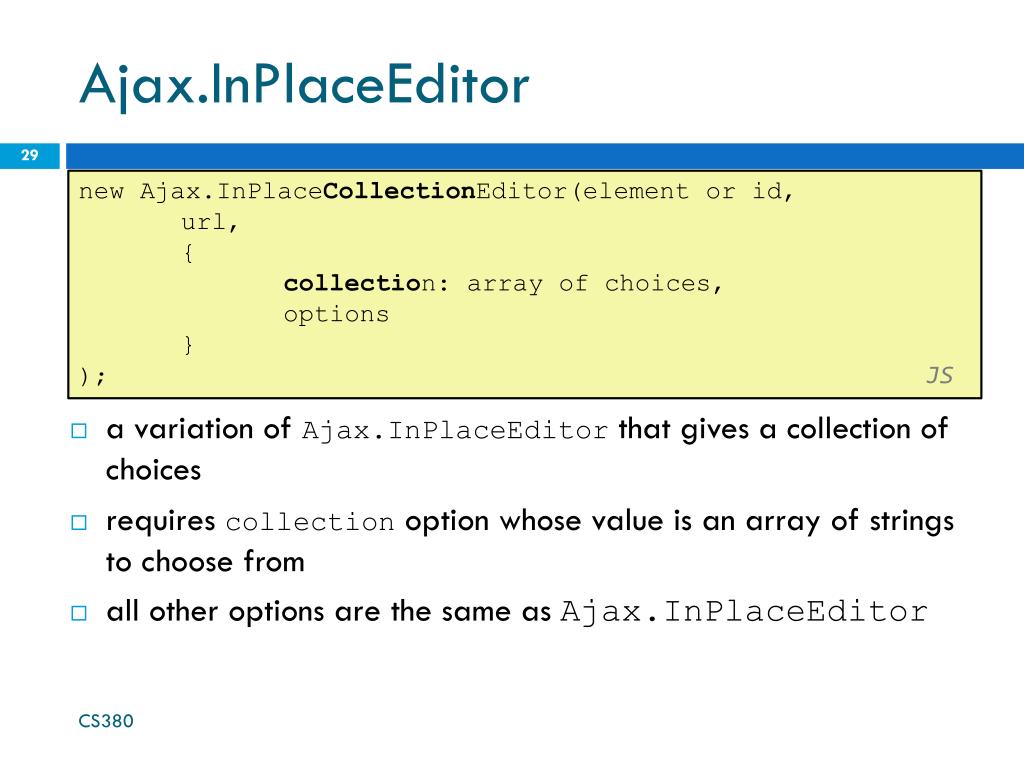Click the JS label in code box
Viewport: 1024px width, 768px height.
pyautogui.click(x=940, y=376)
